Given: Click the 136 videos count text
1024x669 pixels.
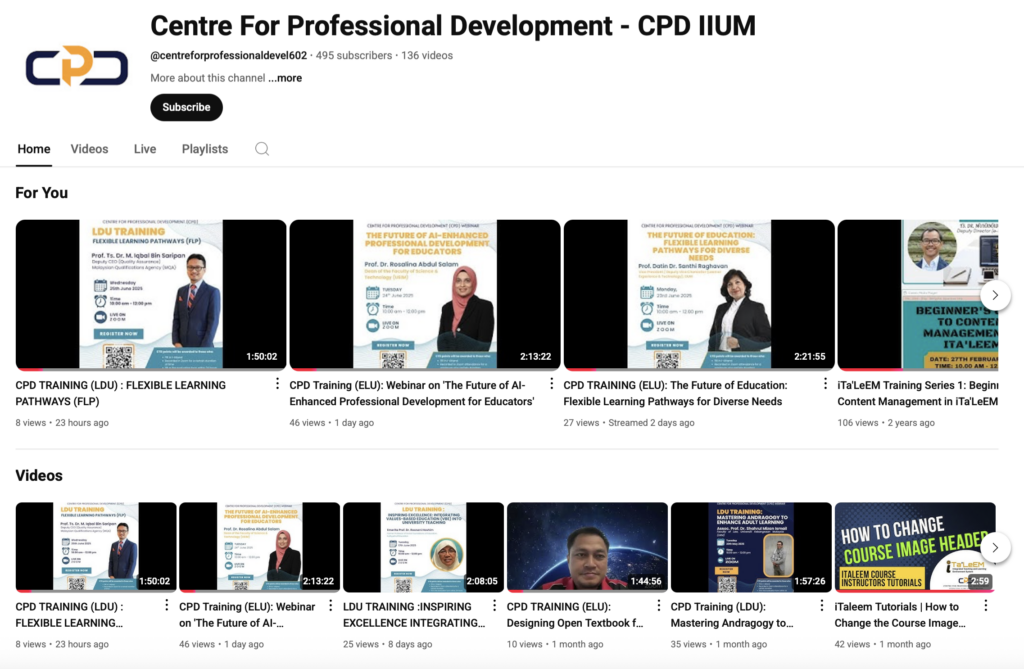Looking at the screenshot, I should pos(427,56).
